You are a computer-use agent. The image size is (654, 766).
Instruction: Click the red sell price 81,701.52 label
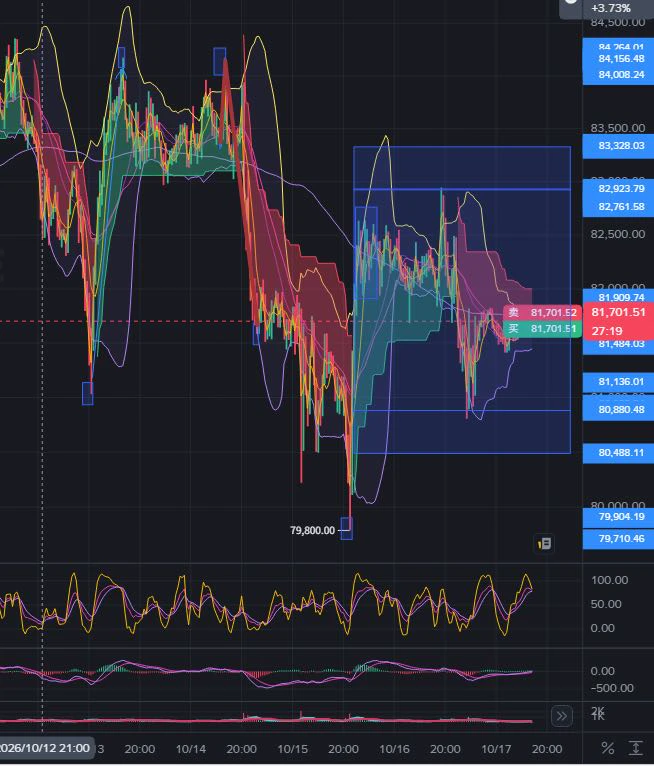[x=542, y=313]
